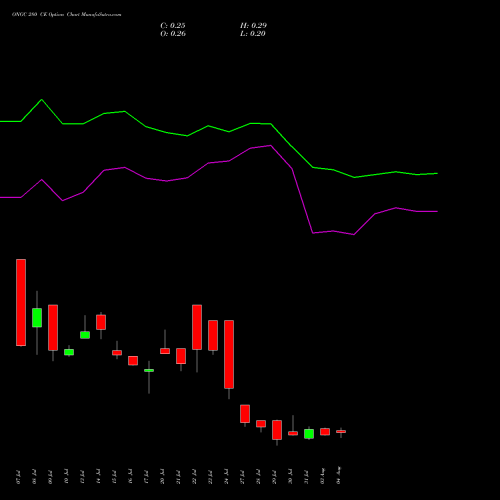The width and height of the screenshot is (500, 500).
Task: Click the low price value L: 0.20
Action: tap(253, 34)
